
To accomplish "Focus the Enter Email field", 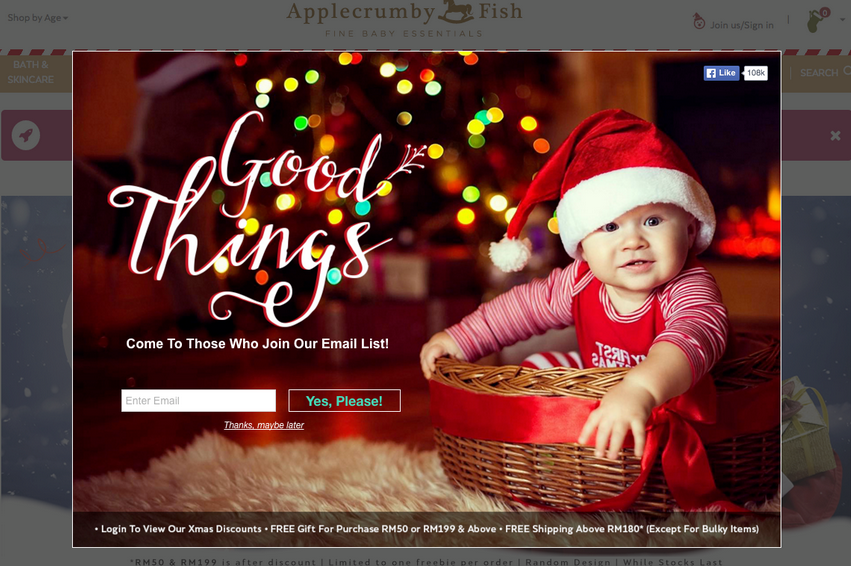I will point(199,400).
